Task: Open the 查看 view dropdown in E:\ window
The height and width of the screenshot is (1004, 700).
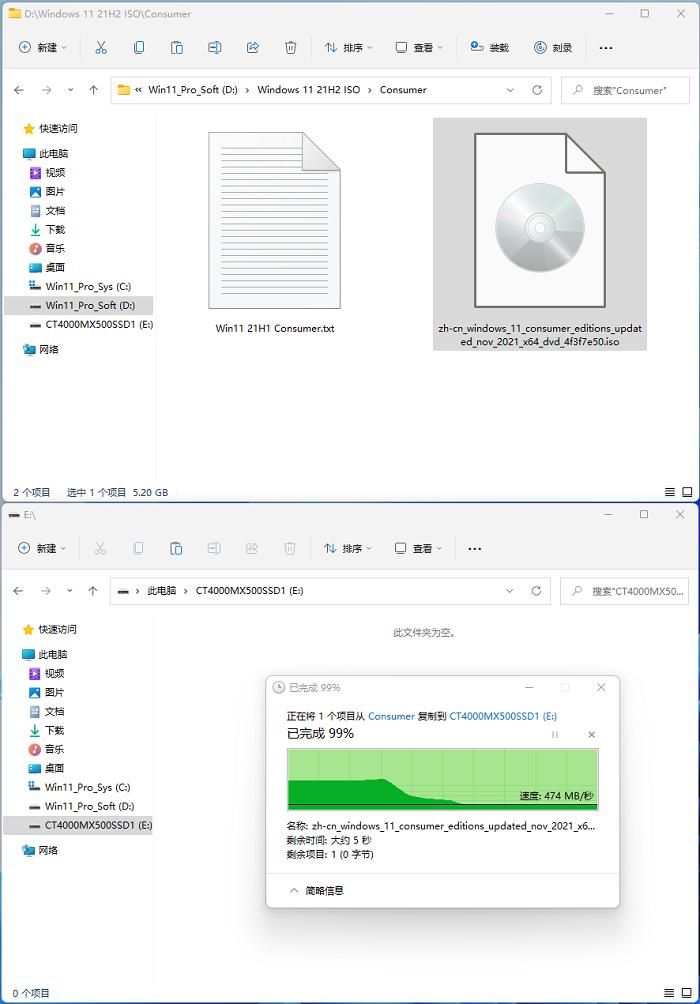Action: [x=418, y=549]
